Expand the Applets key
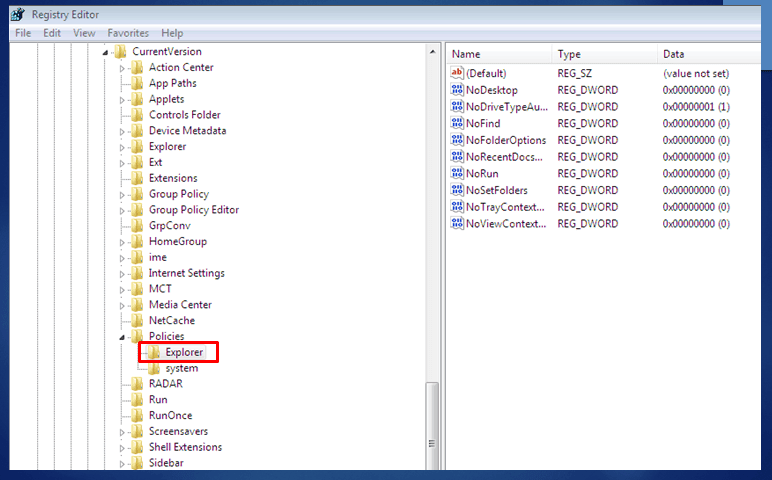The height and width of the screenshot is (480, 772). click(x=122, y=100)
